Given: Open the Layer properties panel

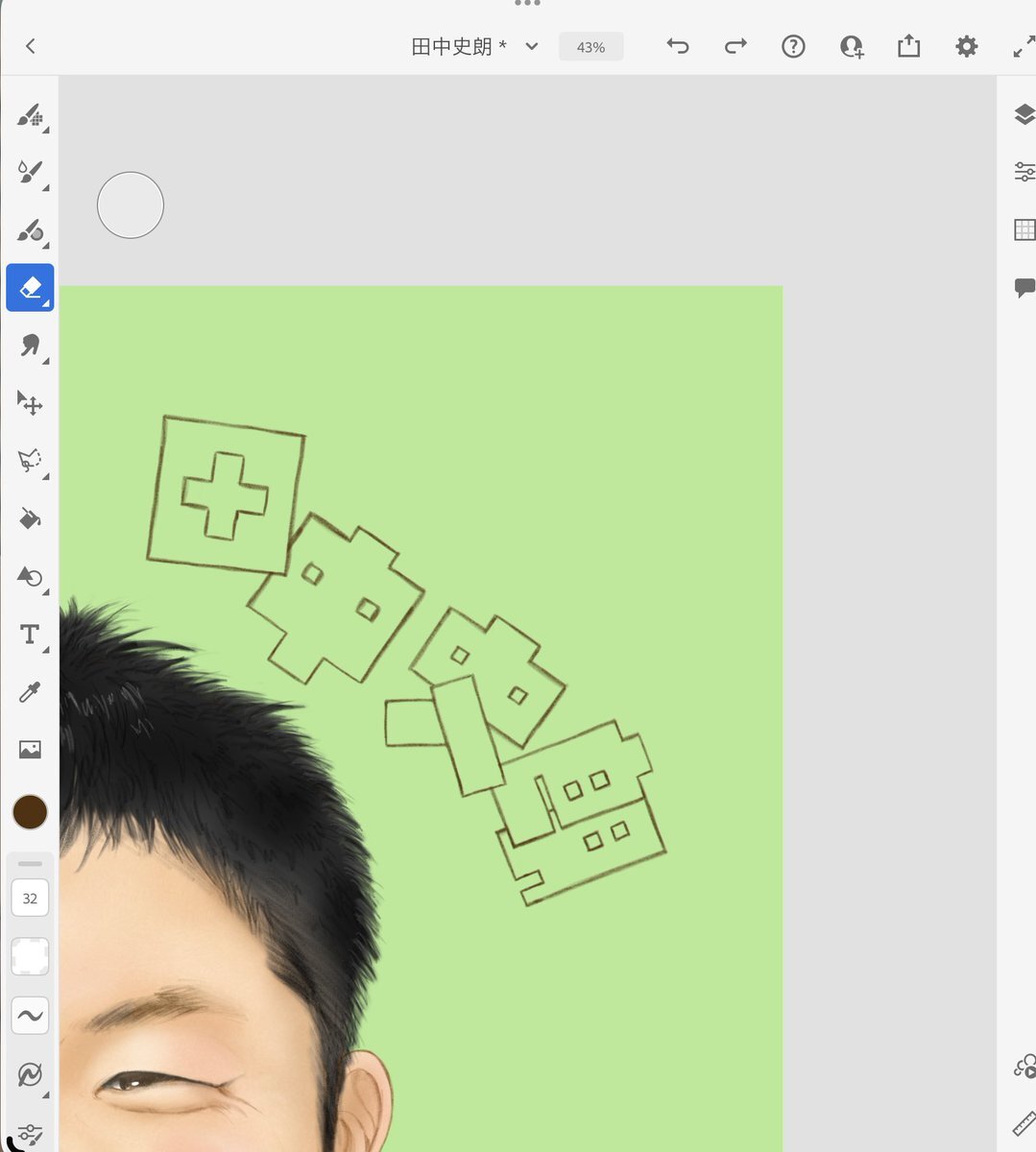Looking at the screenshot, I should click(1024, 172).
